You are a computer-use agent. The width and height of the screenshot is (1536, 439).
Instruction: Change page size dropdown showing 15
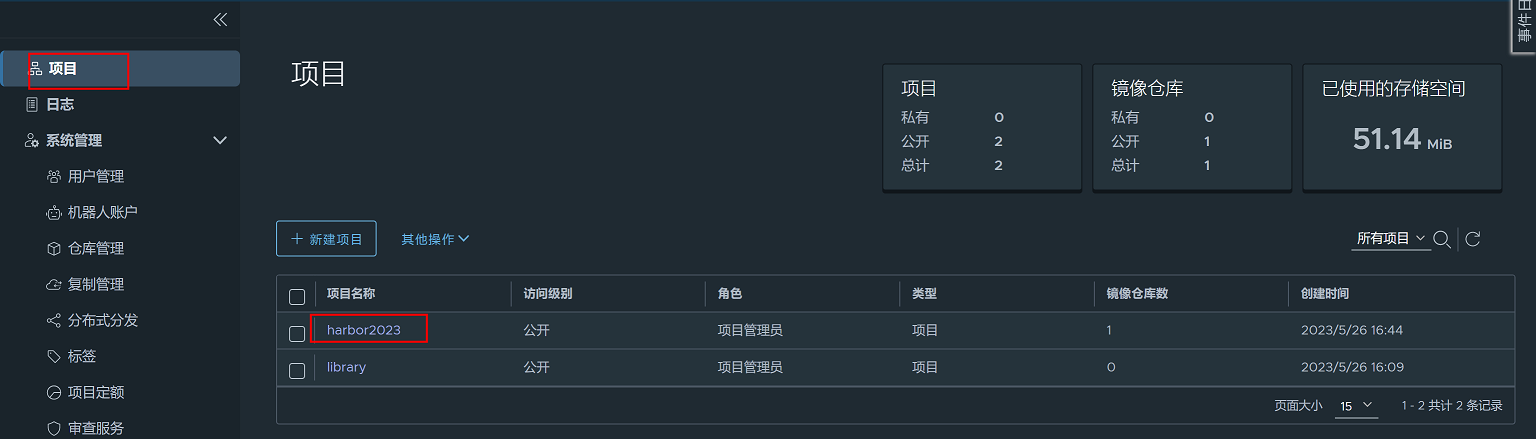pos(1357,406)
